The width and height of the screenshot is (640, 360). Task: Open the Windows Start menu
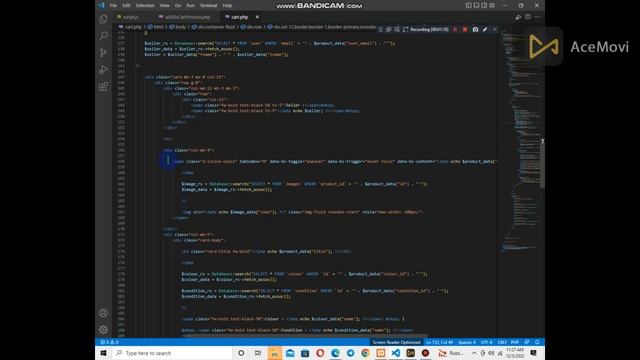pyautogui.click(x=103, y=353)
